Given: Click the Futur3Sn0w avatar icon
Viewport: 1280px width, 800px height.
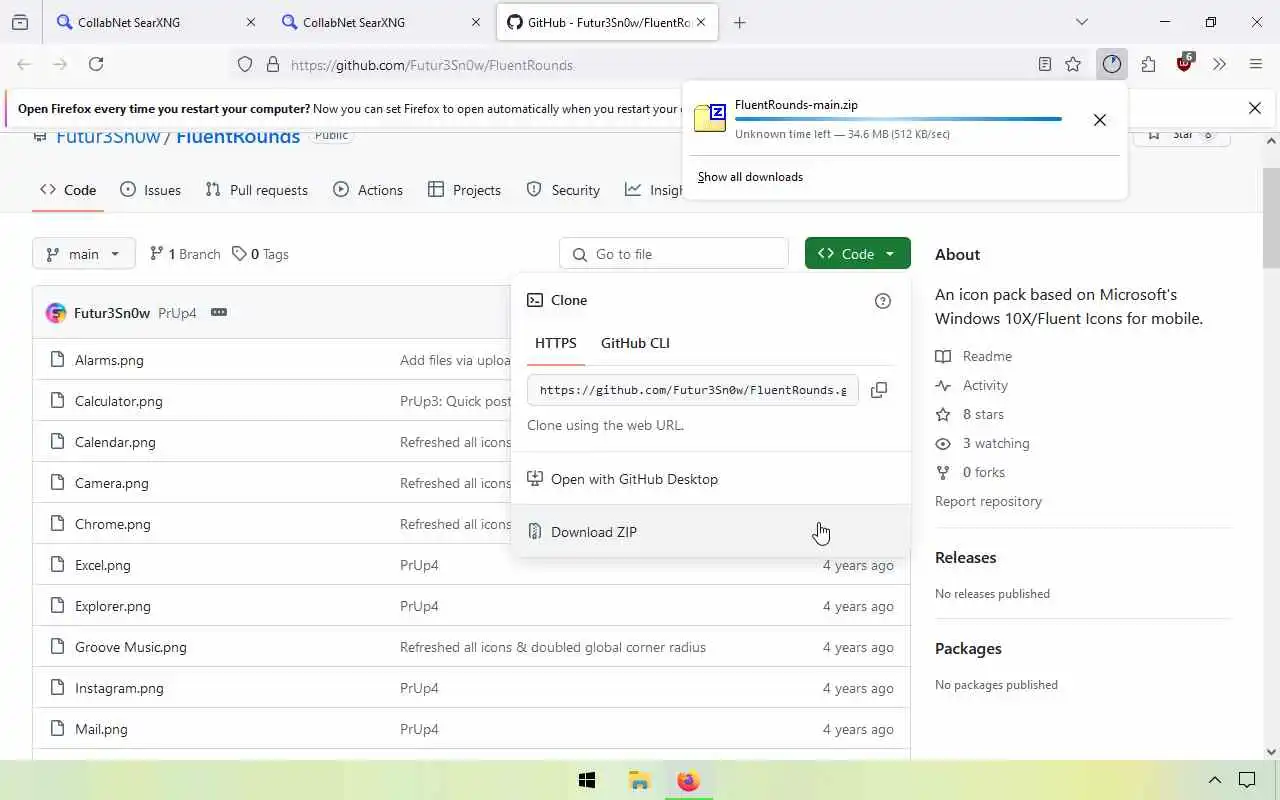Looking at the screenshot, I should (56, 313).
